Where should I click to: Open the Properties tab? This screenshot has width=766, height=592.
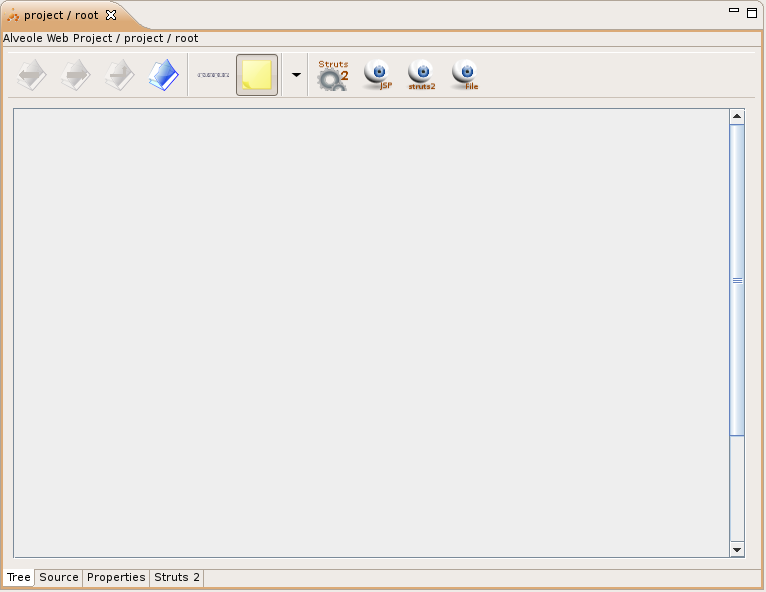(x=116, y=578)
